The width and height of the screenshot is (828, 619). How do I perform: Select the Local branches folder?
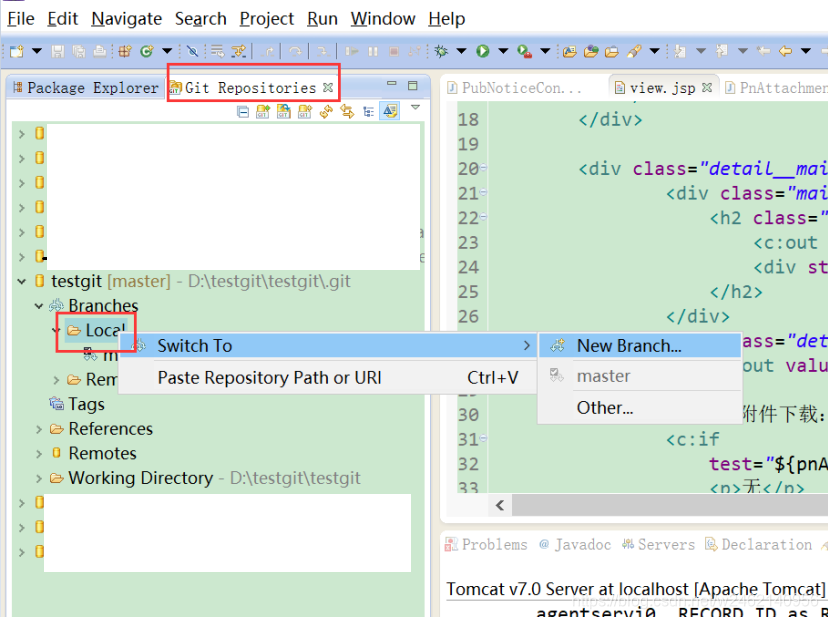97,331
